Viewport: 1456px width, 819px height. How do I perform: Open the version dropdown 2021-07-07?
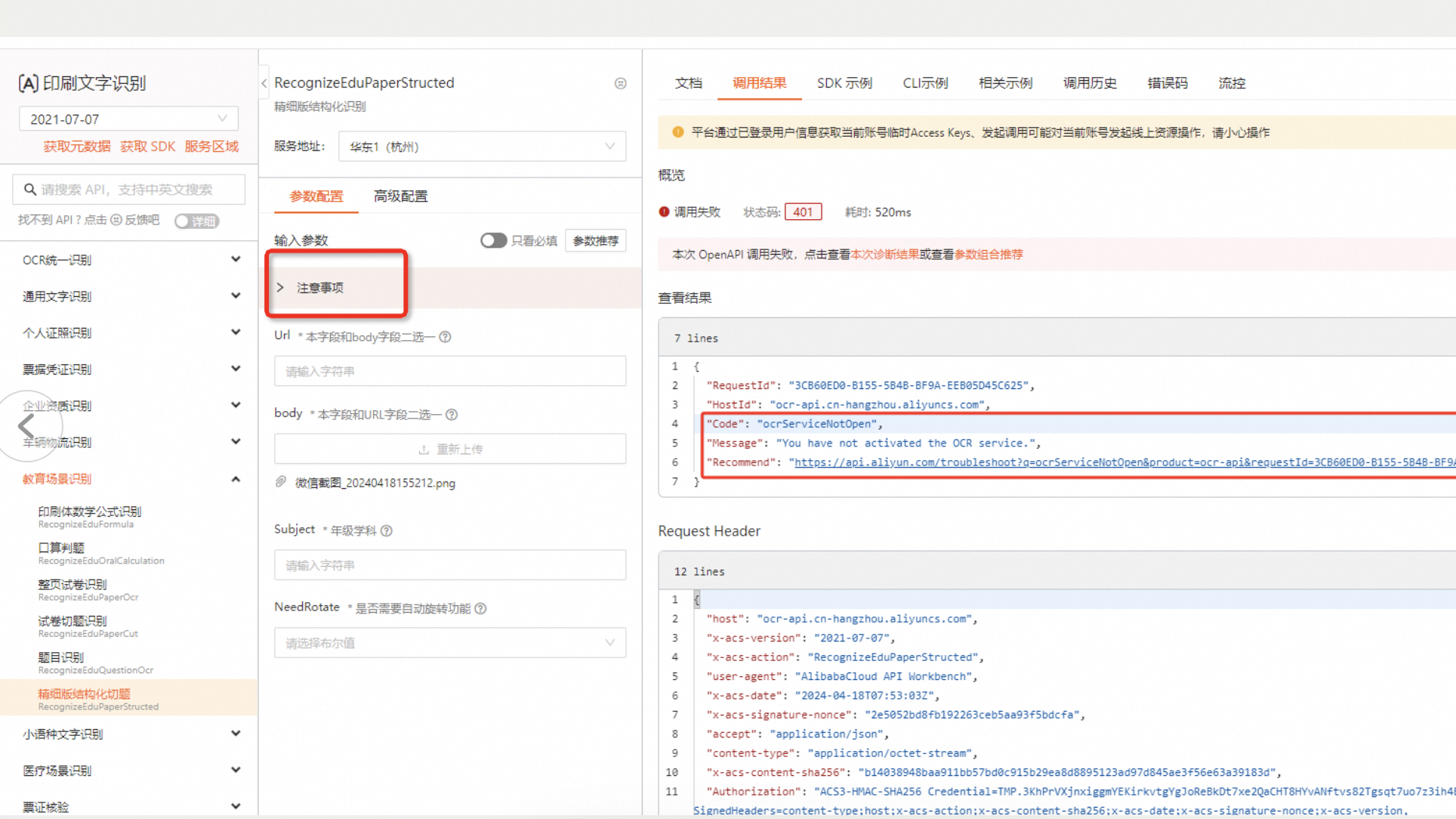coord(128,119)
